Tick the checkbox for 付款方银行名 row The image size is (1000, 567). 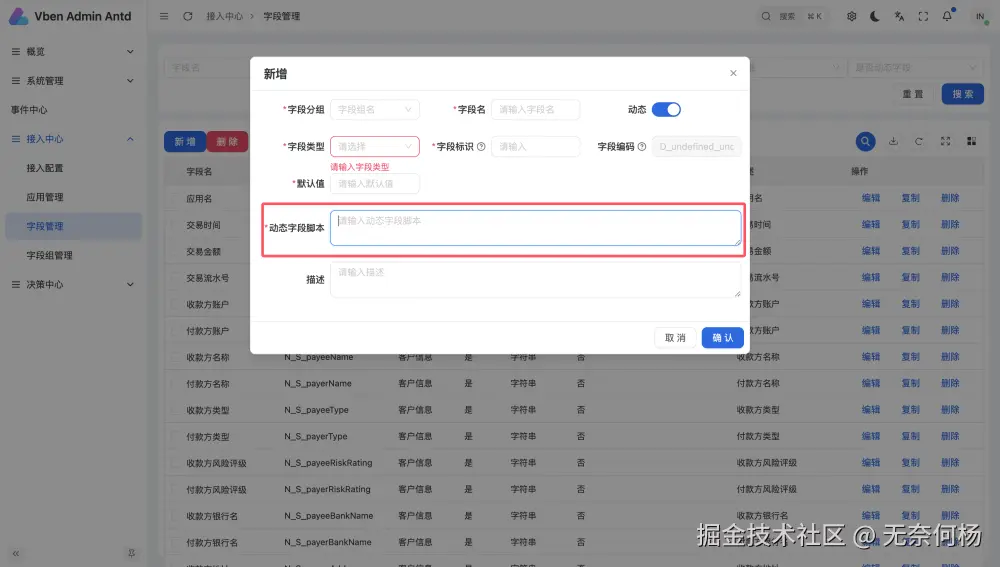click(x=175, y=543)
